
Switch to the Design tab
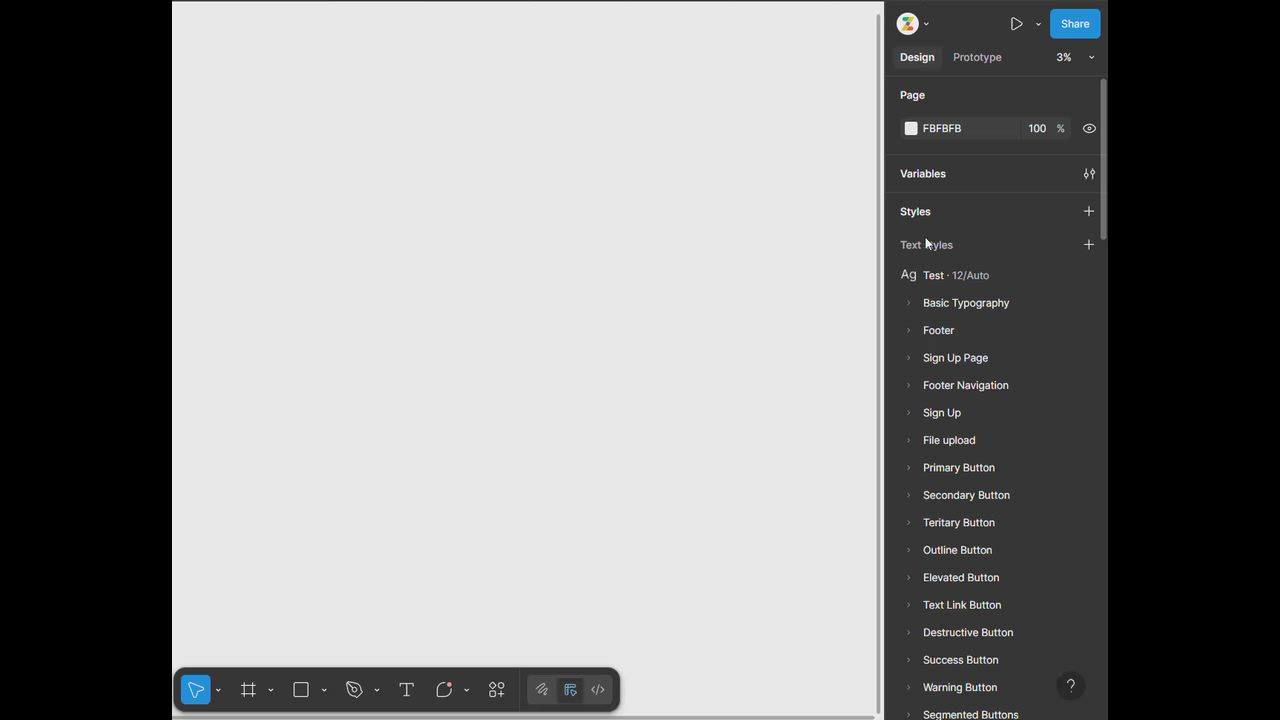coord(917,57)
